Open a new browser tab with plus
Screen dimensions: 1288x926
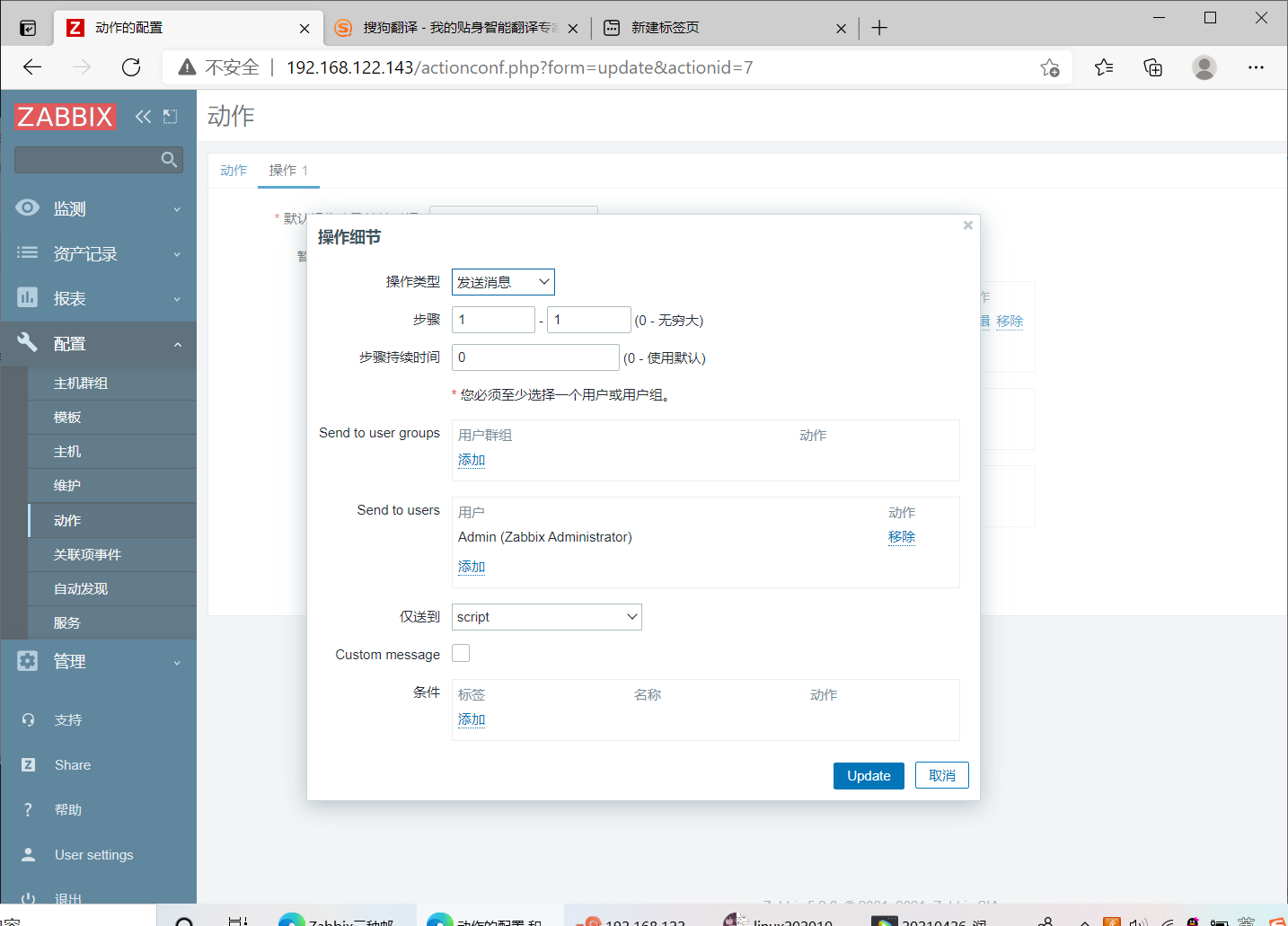(x=879, y=28)
